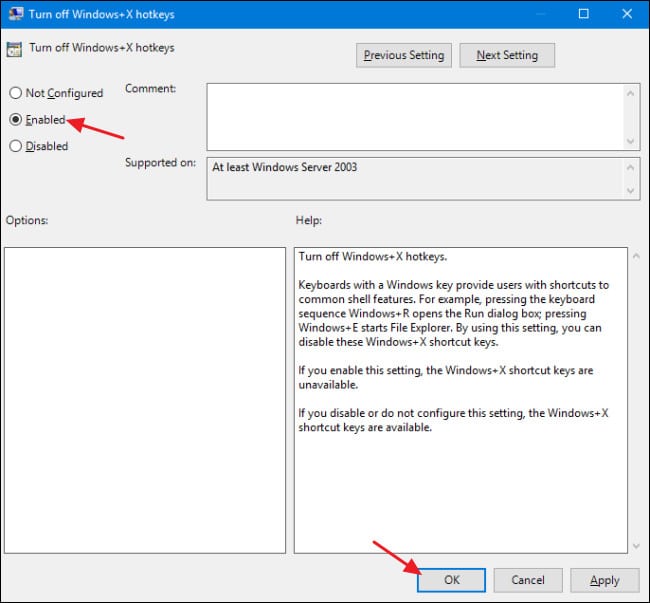Click the 'Options:' label
This screenshot has width=650, height=603.
click(27, 220)
